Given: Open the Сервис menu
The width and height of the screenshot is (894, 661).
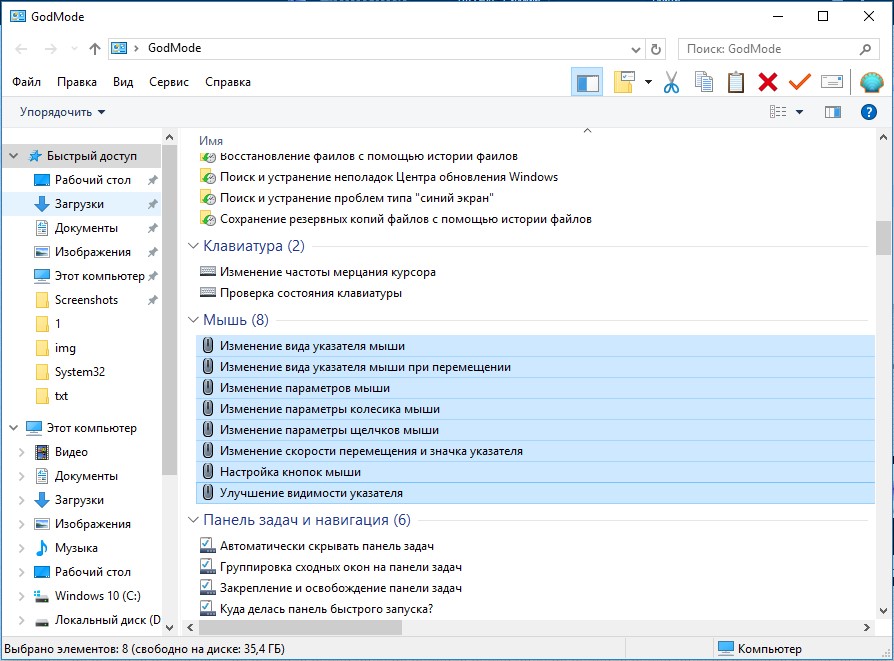Looking at the screenshot, I should 169,82.
